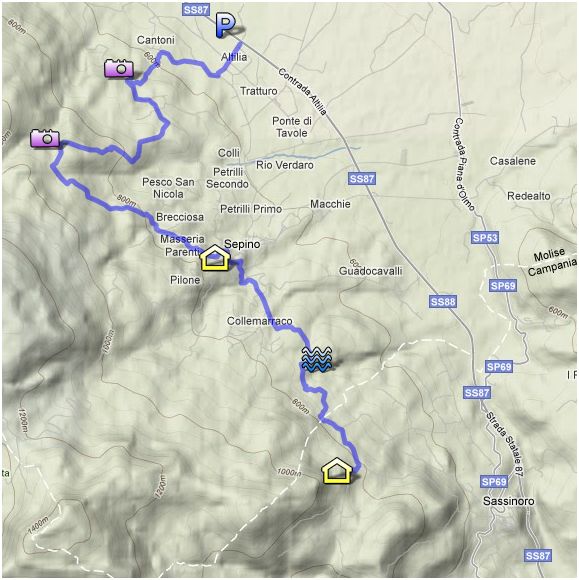The height and width of the screenshot is (580, 579).
Task: Select the Collemarraco place label
Action: pos(259,321)
